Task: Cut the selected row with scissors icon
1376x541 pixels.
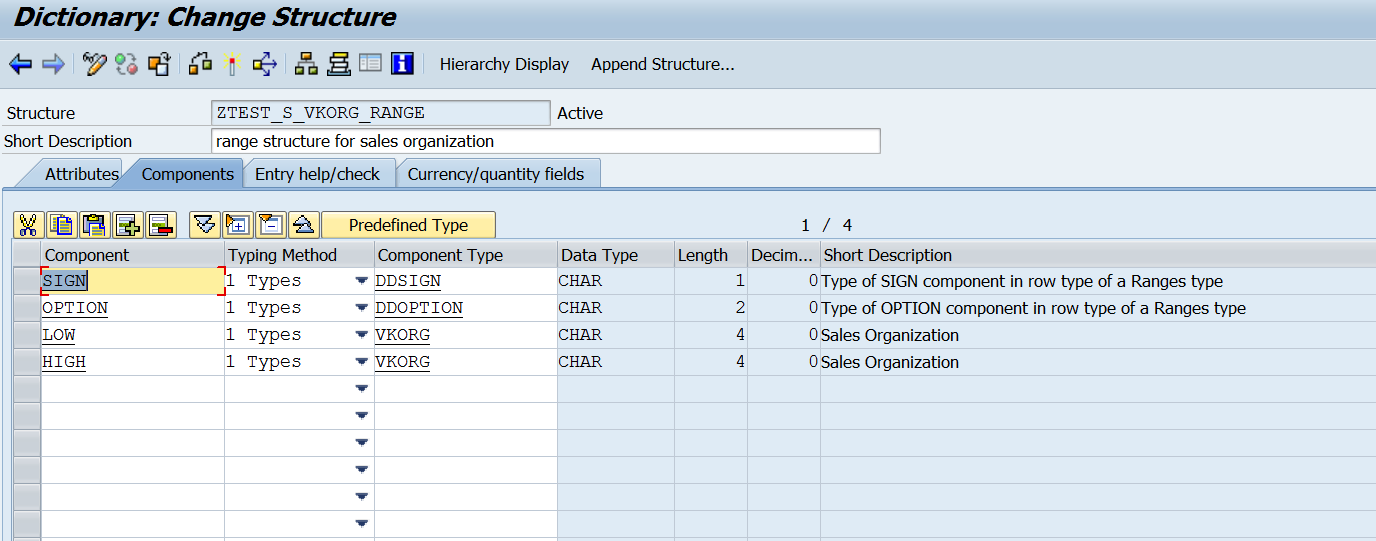Action: pyautogui.click(x=28, y=225)
